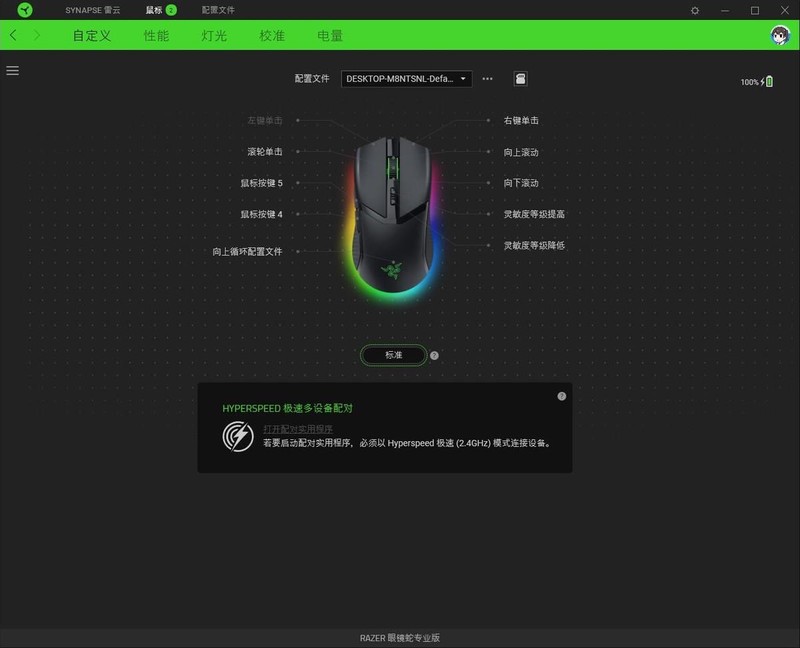Open the user avatar in the top-right corner

tap(779, 34)
